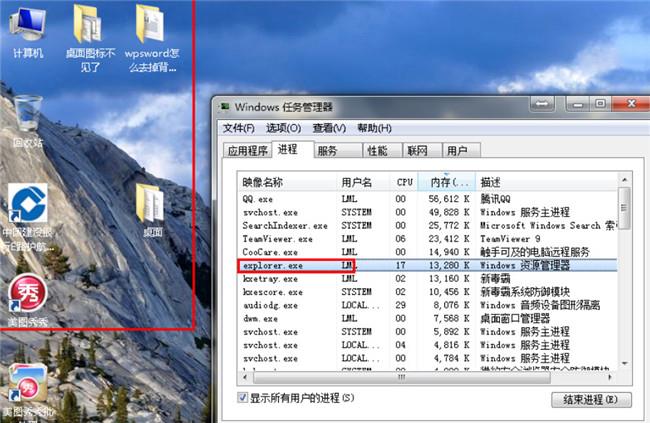Select the wpsword folder on desktop

tap(152, 36)
